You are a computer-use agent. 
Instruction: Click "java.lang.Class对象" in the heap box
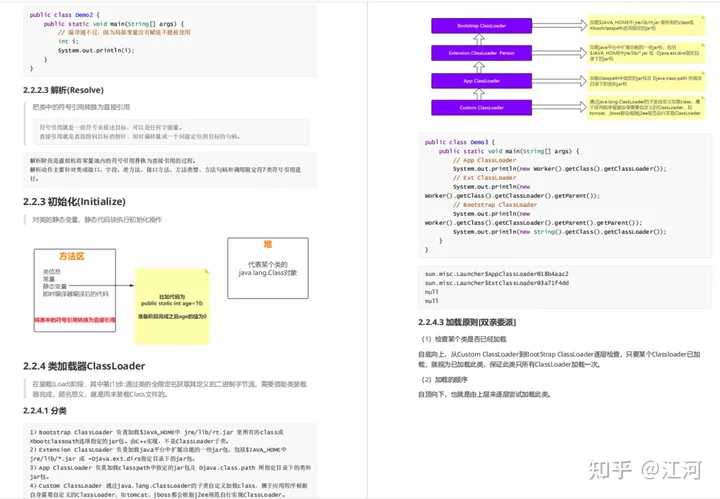(268, 273)
